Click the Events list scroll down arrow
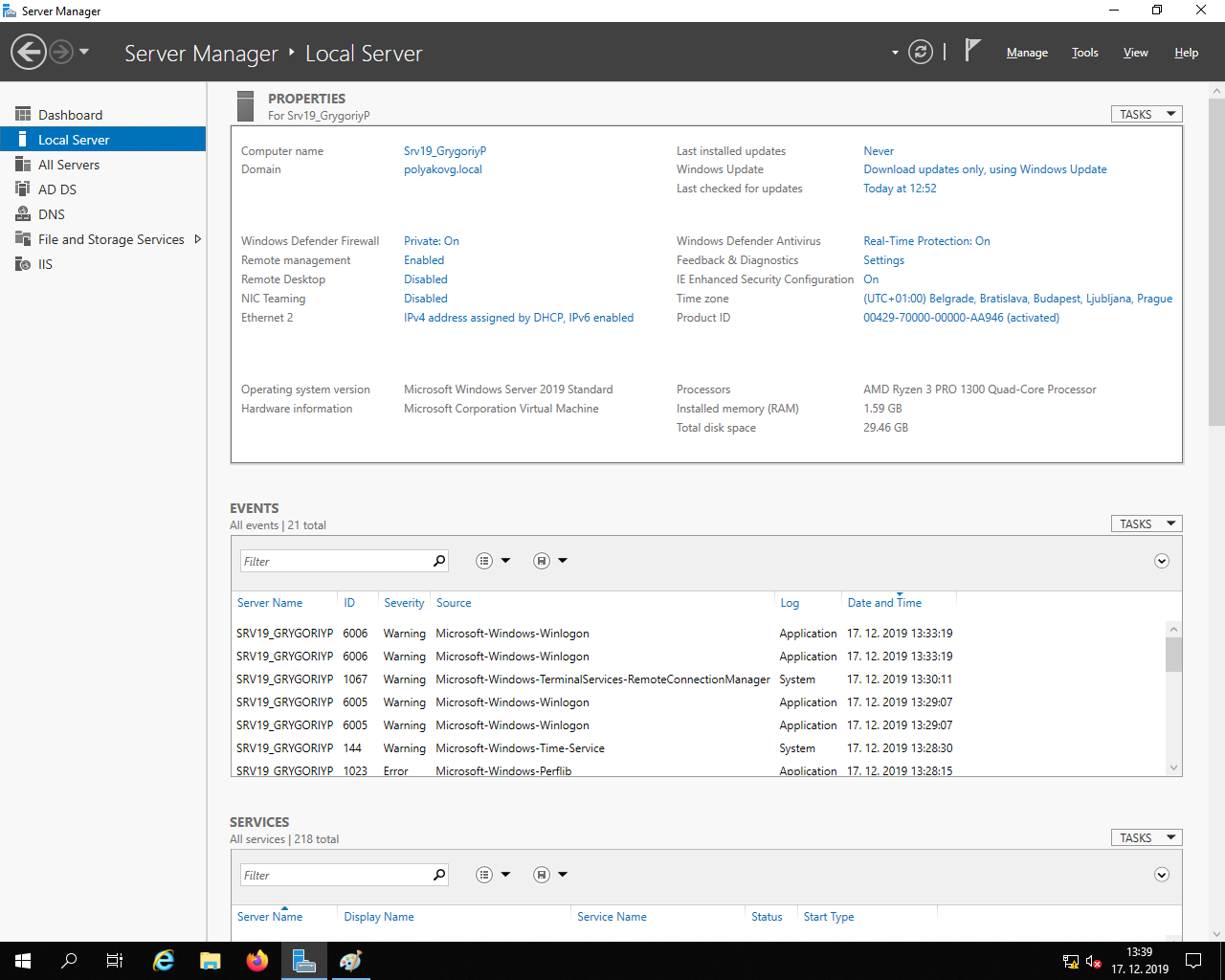The height and width of the screenshot is (980, 1225). tap(1173, 768)
